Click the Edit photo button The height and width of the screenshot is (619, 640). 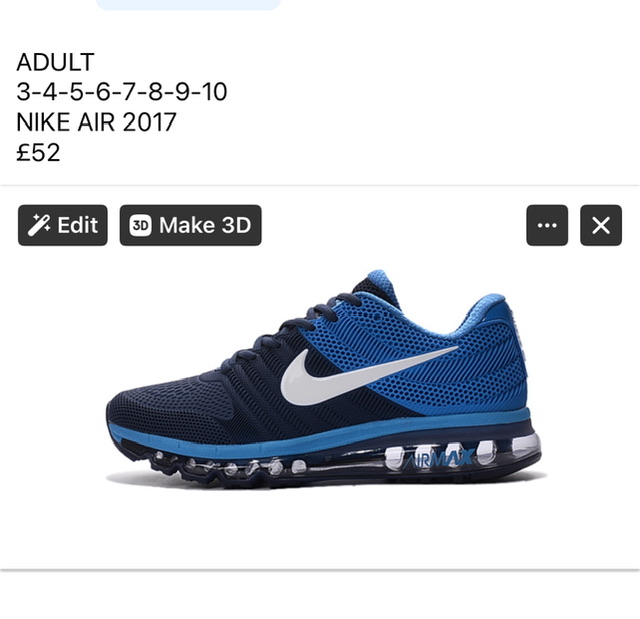pyautogui.click(x=62, y=225)
